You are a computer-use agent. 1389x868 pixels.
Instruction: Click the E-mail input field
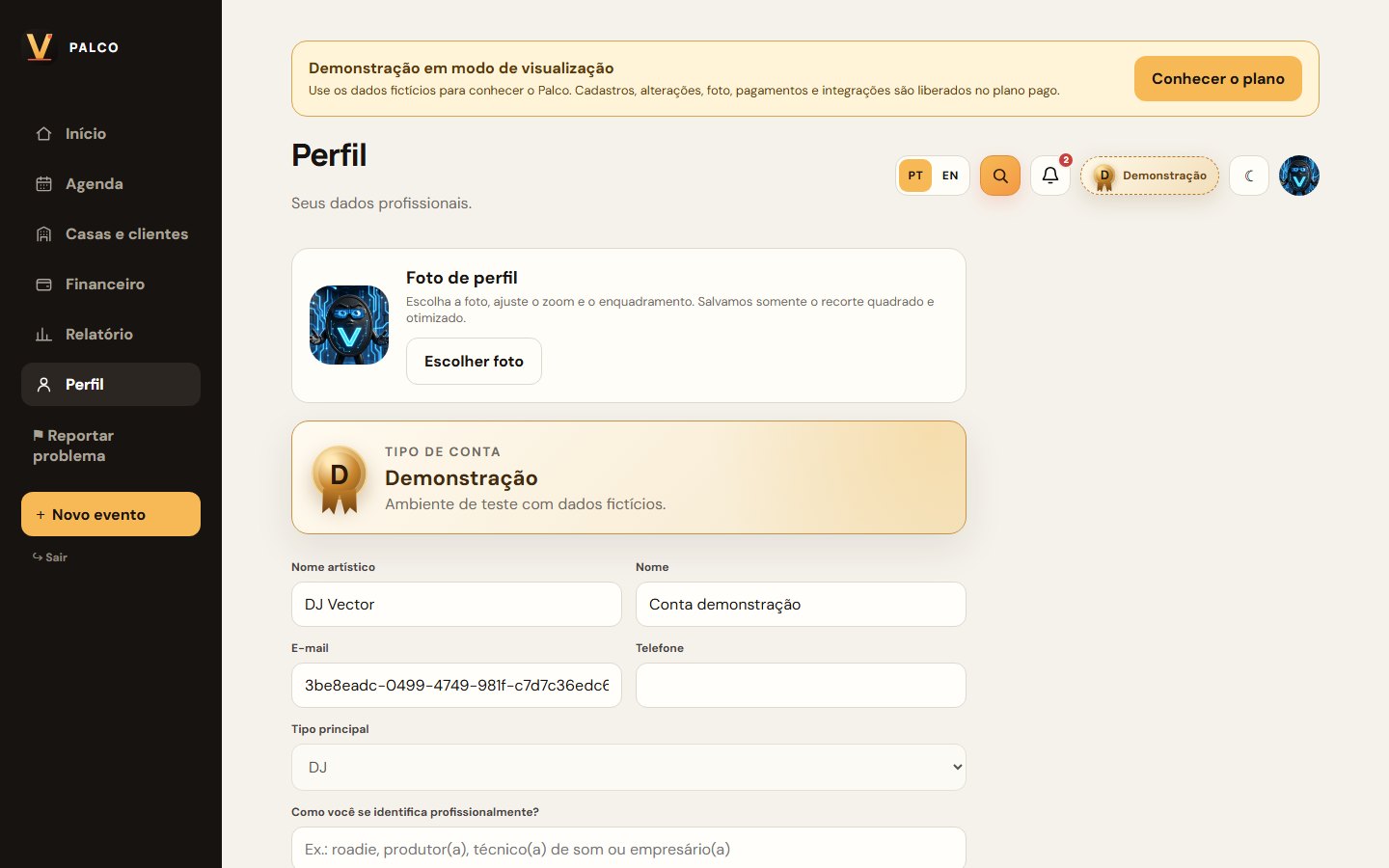[x=456, y=686]
